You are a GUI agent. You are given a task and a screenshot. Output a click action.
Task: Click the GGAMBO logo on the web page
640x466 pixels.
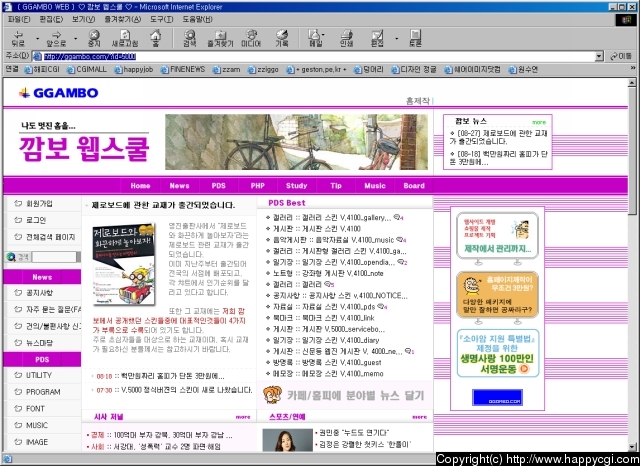click(59, 93)
